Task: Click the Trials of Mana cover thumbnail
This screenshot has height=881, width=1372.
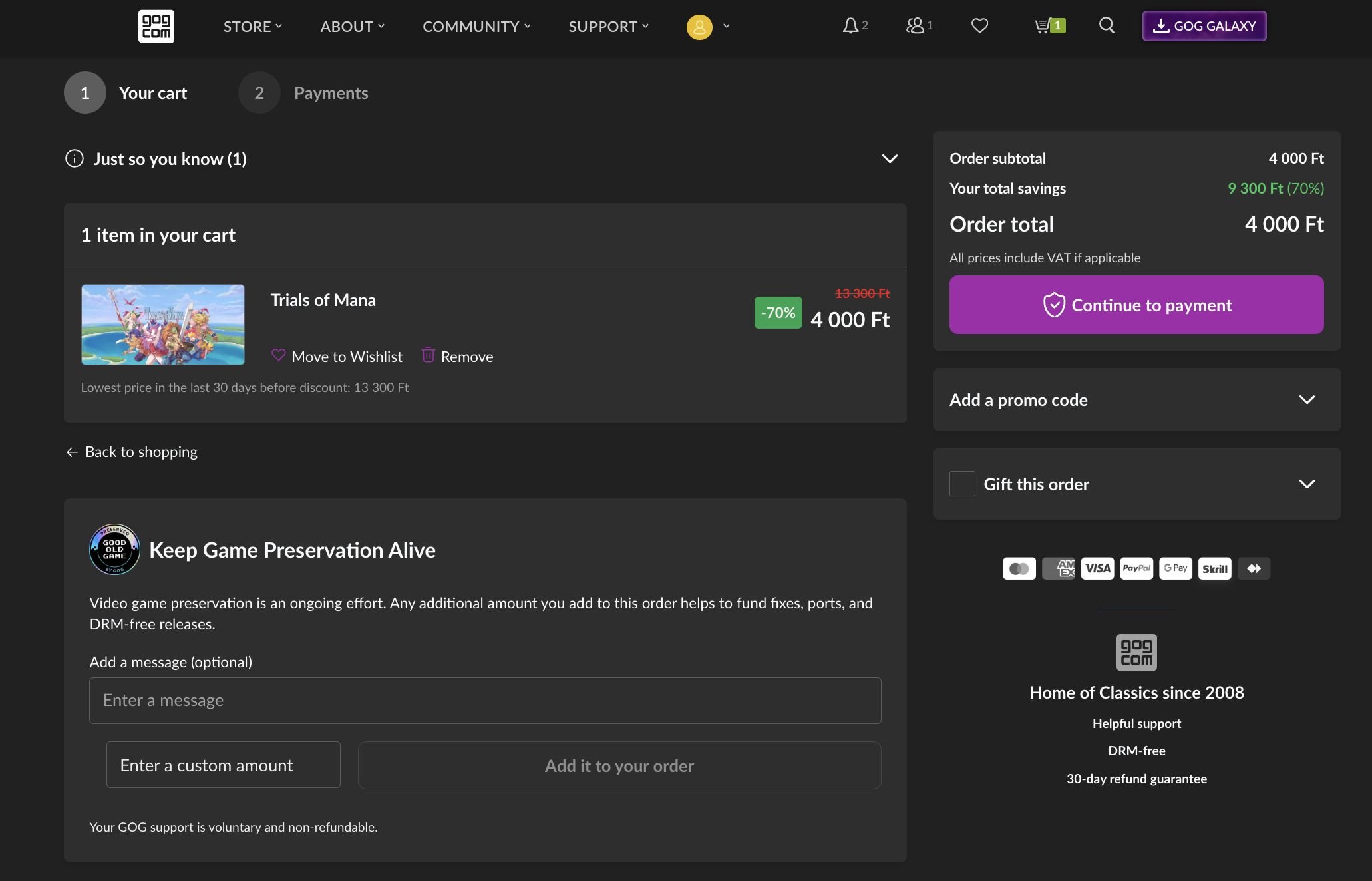Action: (163, 325)
